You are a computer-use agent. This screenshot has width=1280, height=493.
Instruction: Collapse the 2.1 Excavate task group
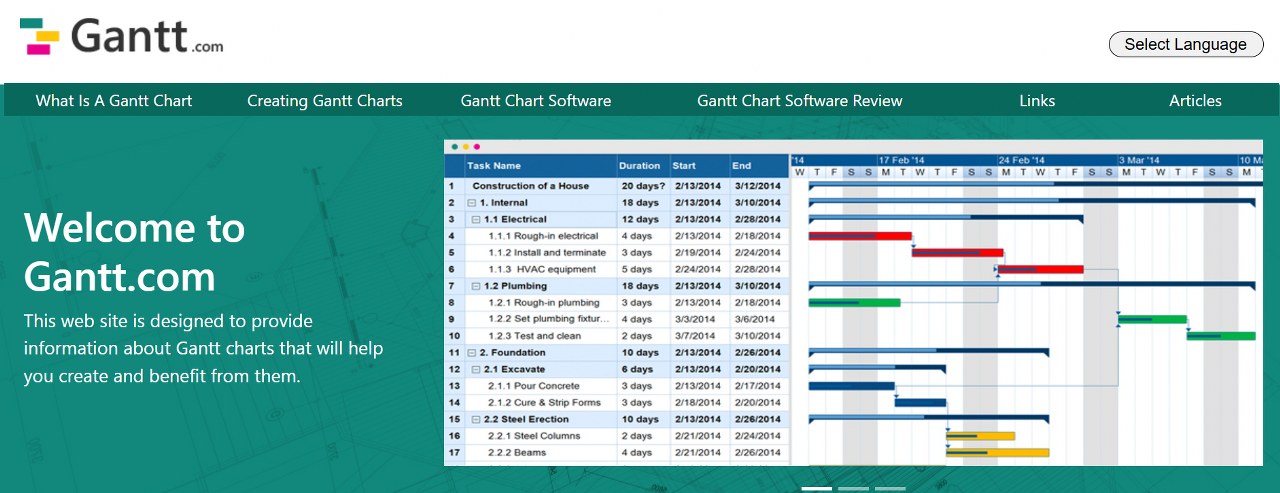tap(476, 370)
